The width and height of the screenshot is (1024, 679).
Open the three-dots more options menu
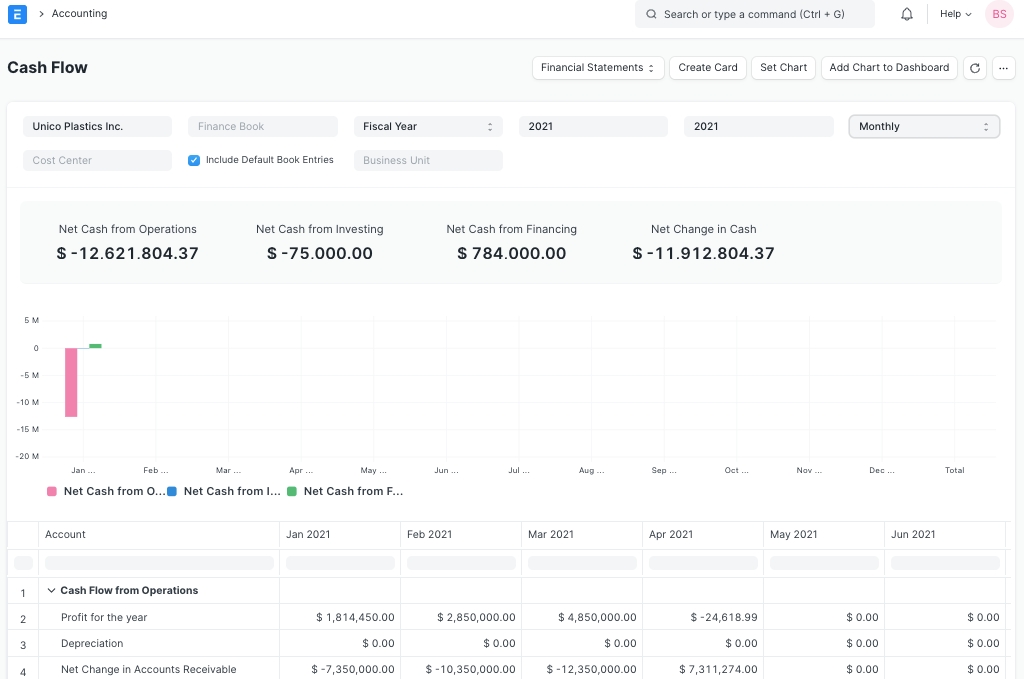1003,68
